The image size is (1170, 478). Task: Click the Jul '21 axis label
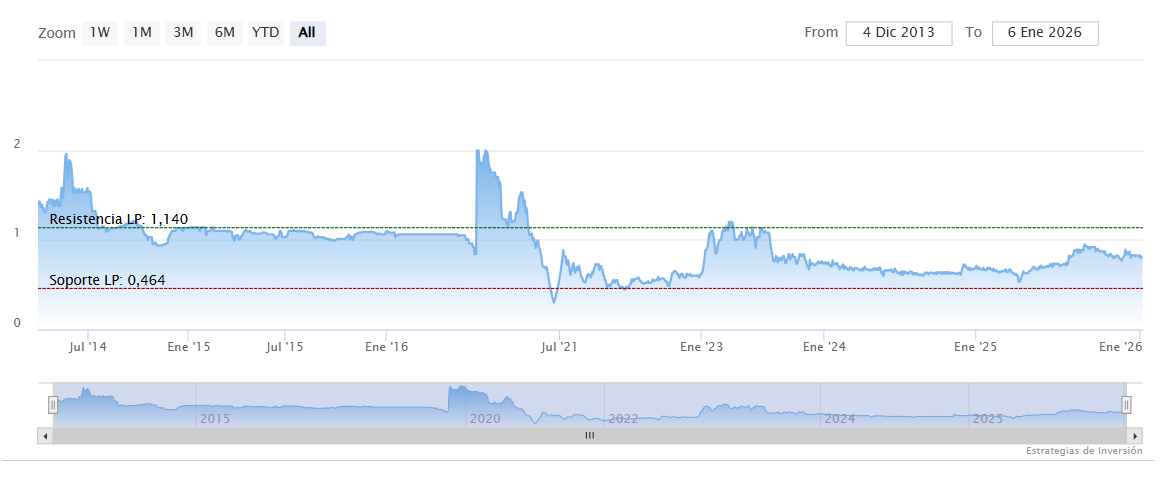559,347
